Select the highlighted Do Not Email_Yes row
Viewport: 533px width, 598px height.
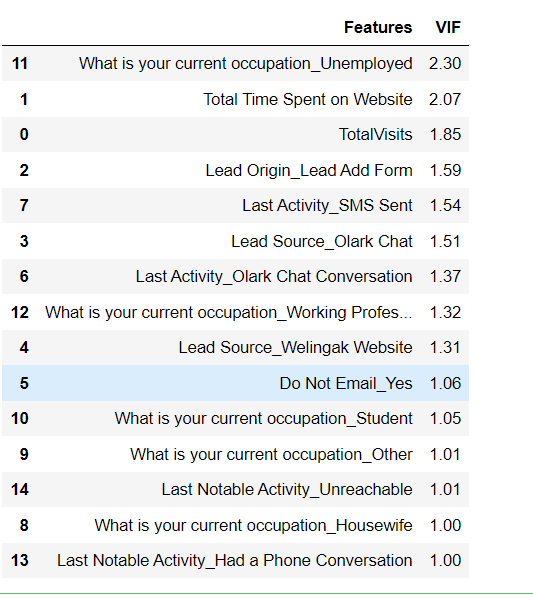pyautogui.click(x=235, y=383)
